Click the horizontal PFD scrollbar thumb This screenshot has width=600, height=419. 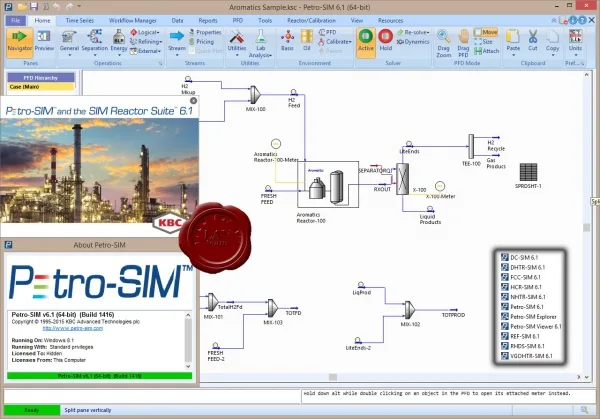(333, 377)
